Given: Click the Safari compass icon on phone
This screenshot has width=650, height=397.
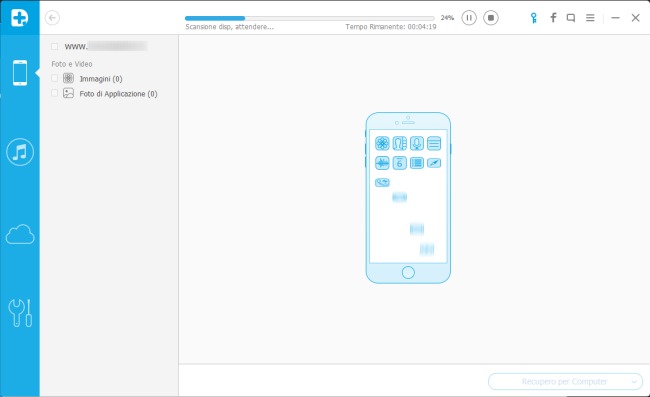Looking at the screenshot, I should [434, 163].
